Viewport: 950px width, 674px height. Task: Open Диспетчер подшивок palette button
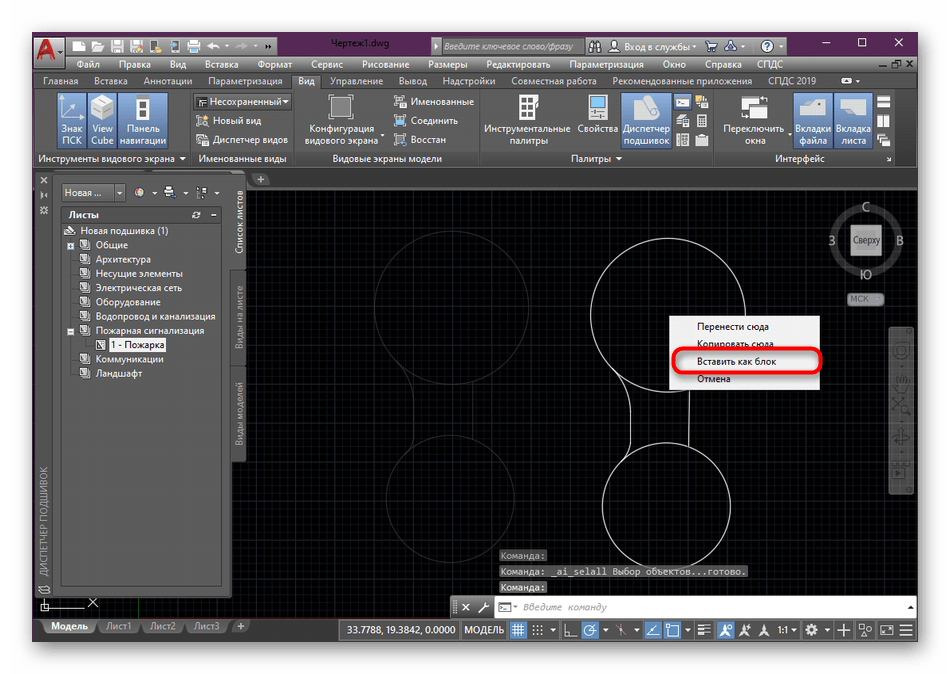click(x=645, y=120)
